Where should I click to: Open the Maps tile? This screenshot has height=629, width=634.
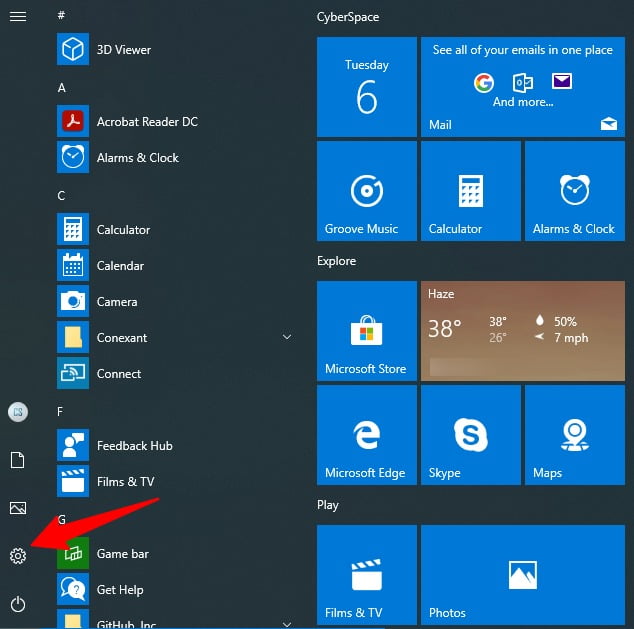(x=575, y=435)
